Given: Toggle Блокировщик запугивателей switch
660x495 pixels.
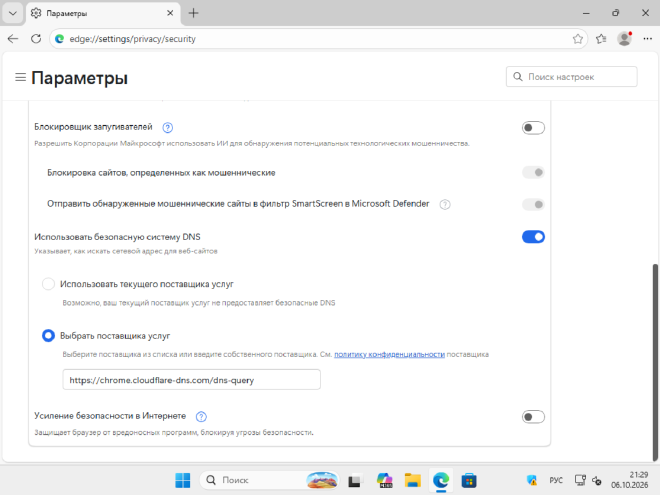Looking at the screenshot, I should tap(533, 128).
